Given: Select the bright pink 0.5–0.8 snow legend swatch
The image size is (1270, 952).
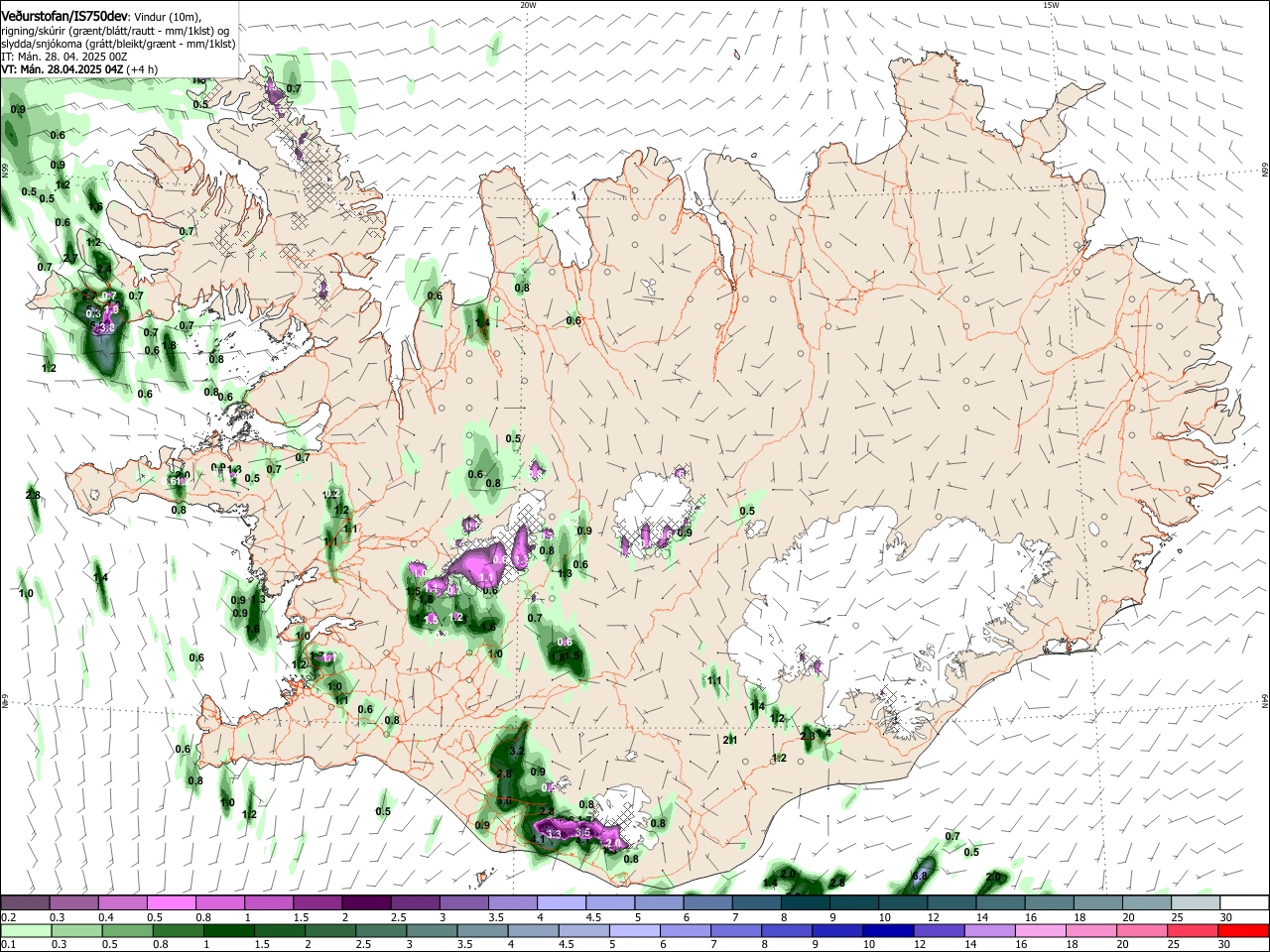Looking at the screenshot, I should (171, 903).
